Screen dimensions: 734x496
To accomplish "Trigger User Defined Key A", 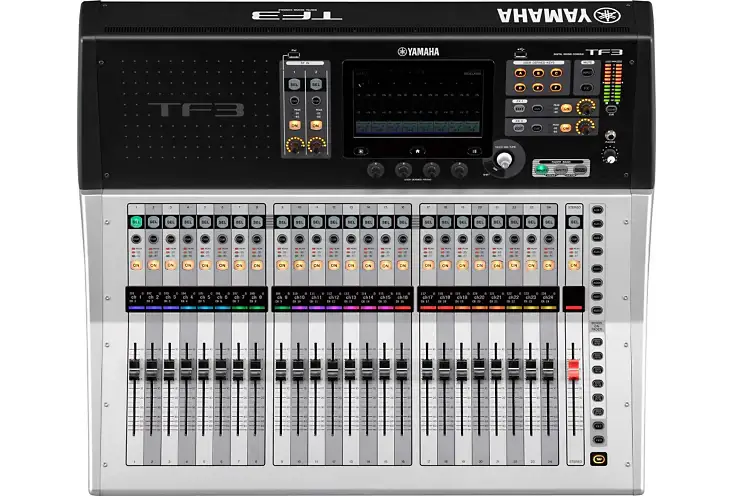I will (x=520, y=73).
